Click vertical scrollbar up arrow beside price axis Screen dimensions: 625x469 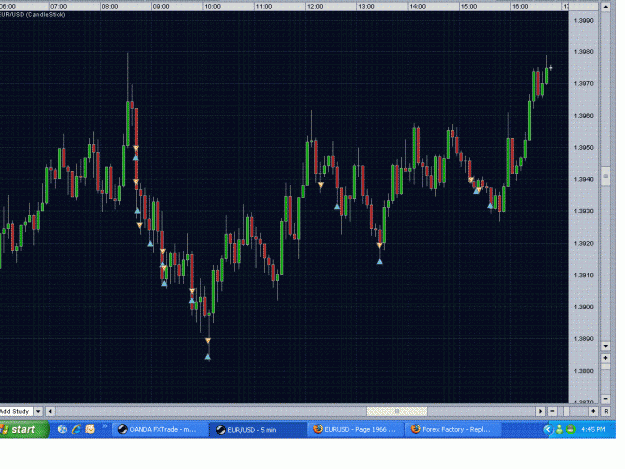click(605, 7)
